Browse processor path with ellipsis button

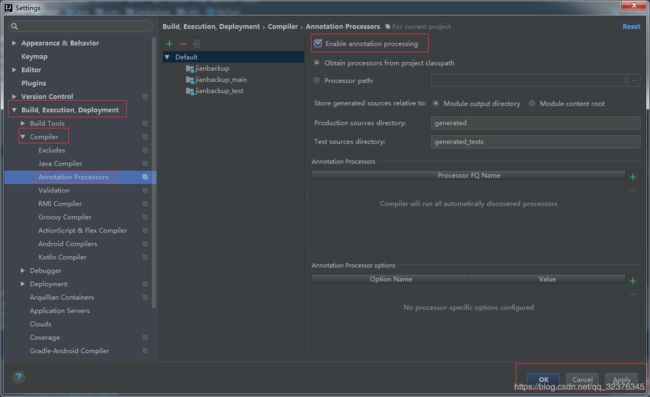[x=634, y=80]
